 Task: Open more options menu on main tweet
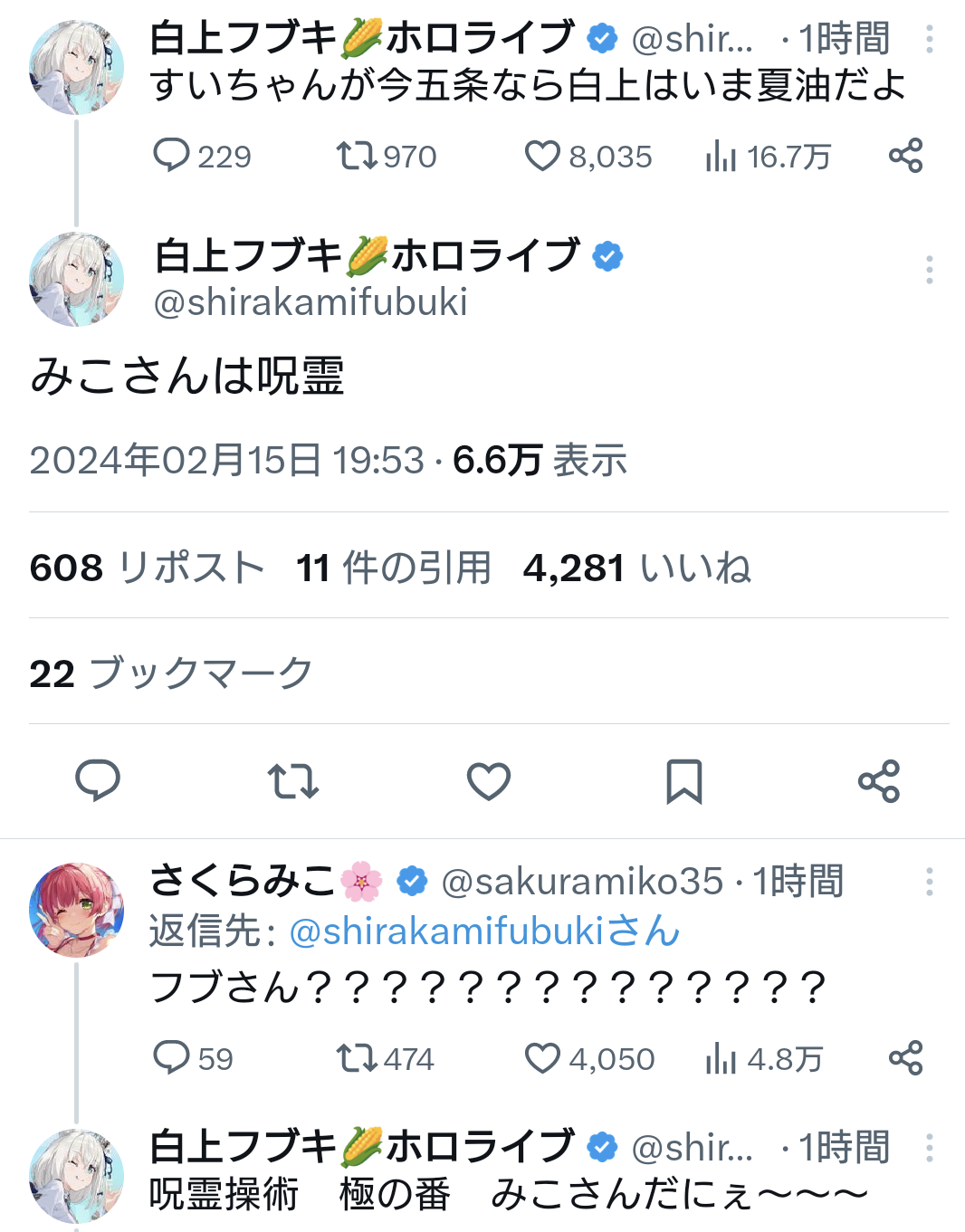[x=930, y=270]
